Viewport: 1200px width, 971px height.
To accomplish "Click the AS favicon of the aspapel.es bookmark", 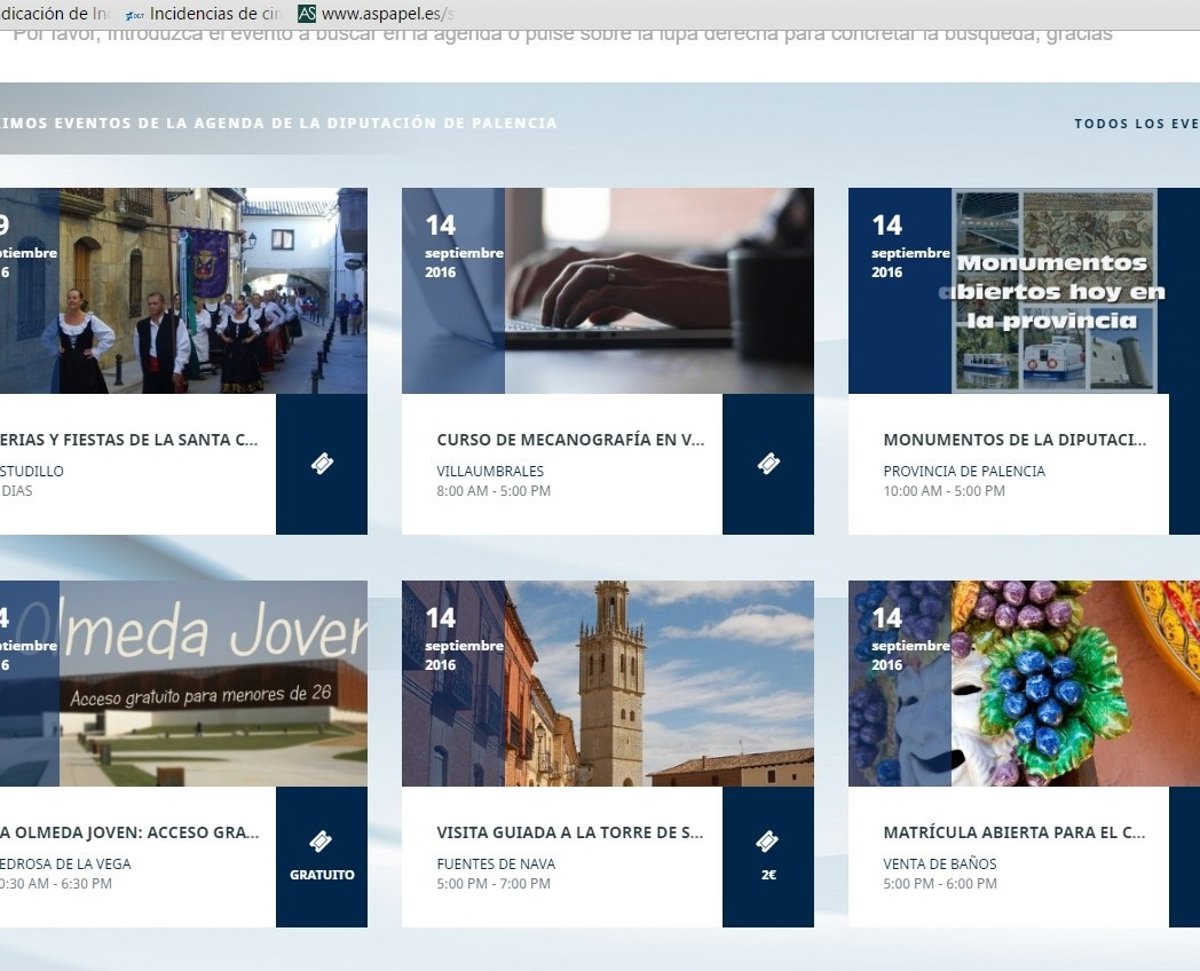I will pyautogui.click(x=307, y=14).
